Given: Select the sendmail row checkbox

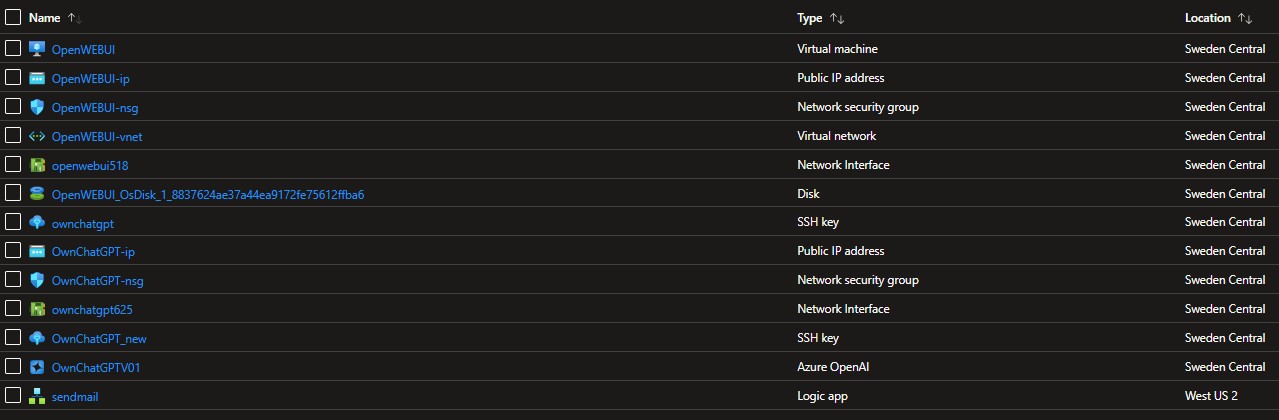Looking at the screenshot, I should click(x=13, y=396).
